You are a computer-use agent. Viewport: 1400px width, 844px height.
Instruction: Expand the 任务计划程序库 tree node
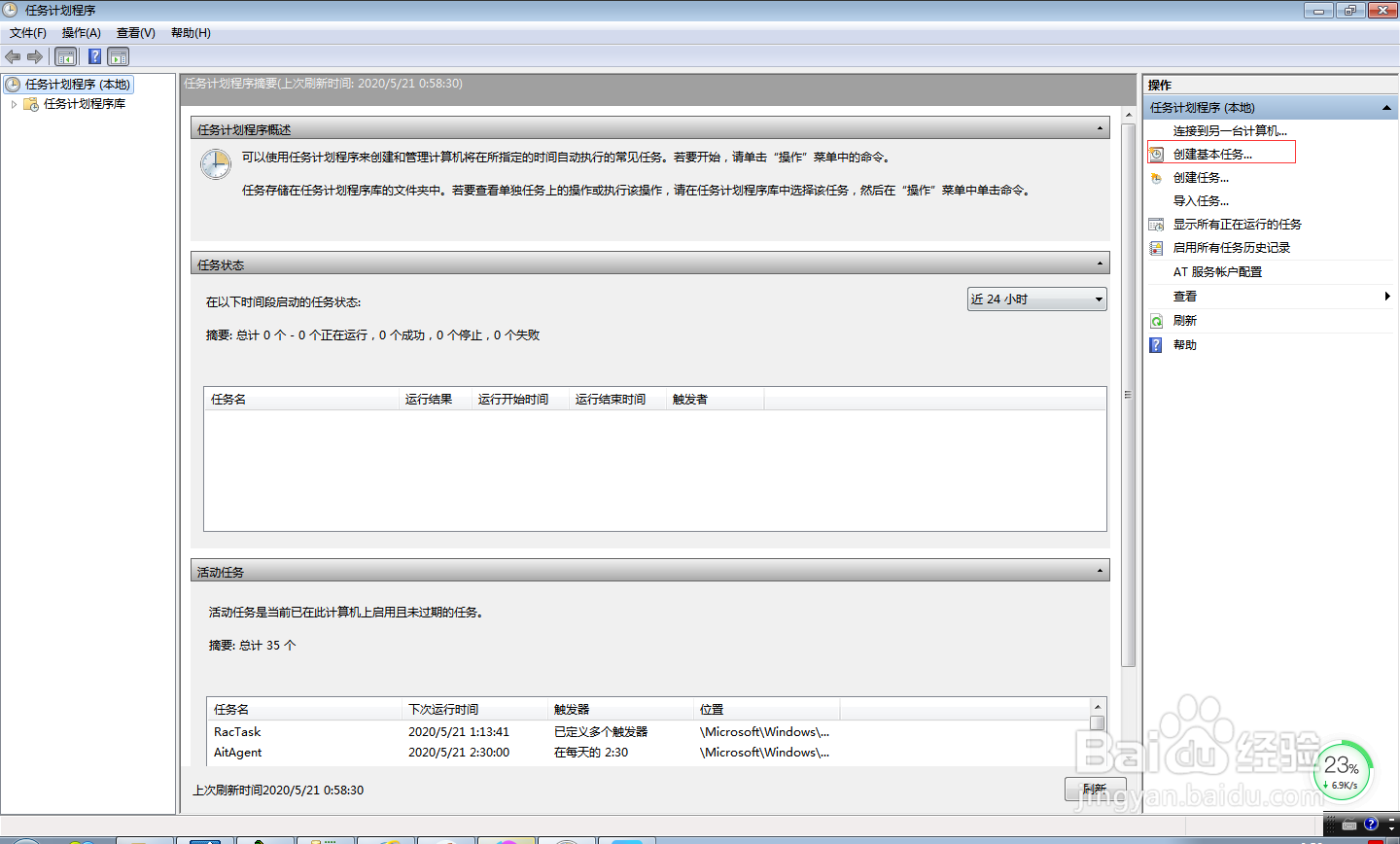(x=13, y=102)
